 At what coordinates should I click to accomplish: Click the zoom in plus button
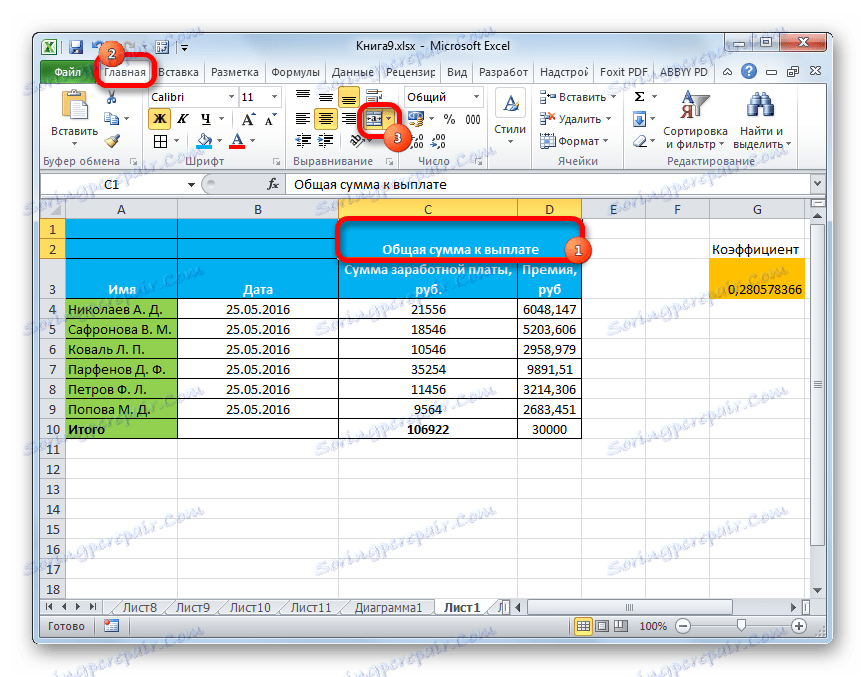[798, 626]
